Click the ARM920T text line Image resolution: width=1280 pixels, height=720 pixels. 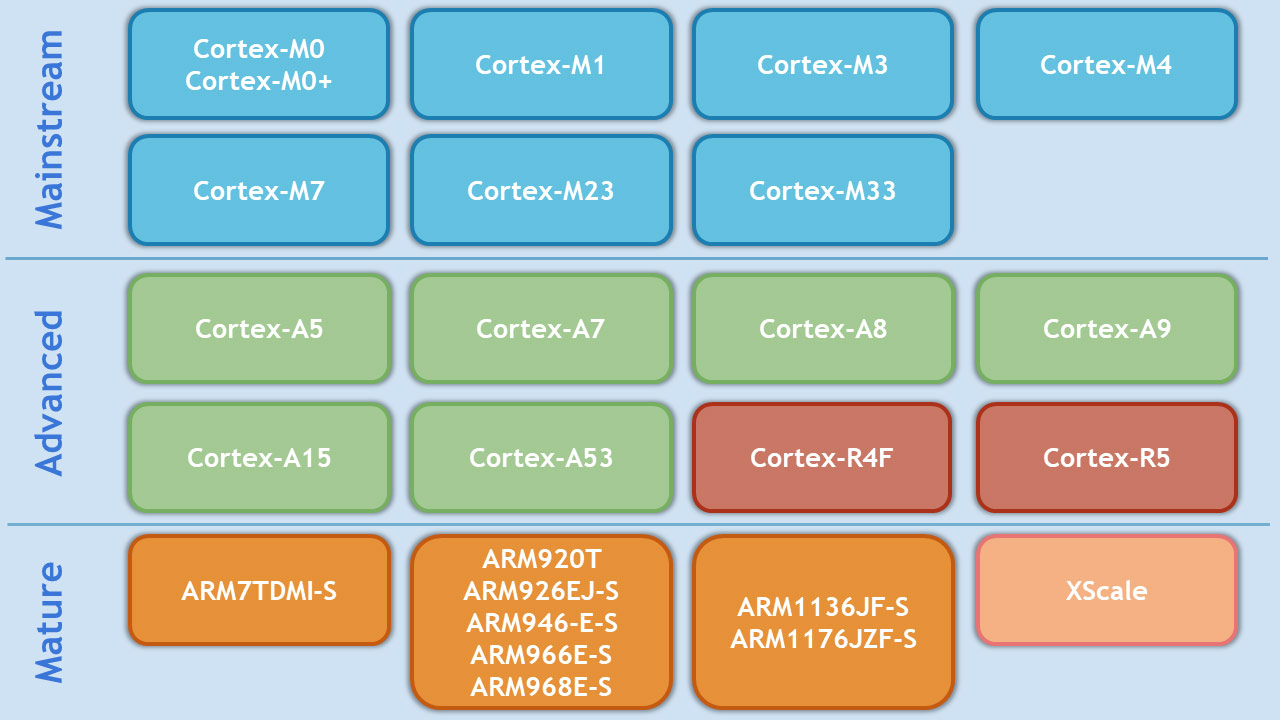[x=542, y=559]
